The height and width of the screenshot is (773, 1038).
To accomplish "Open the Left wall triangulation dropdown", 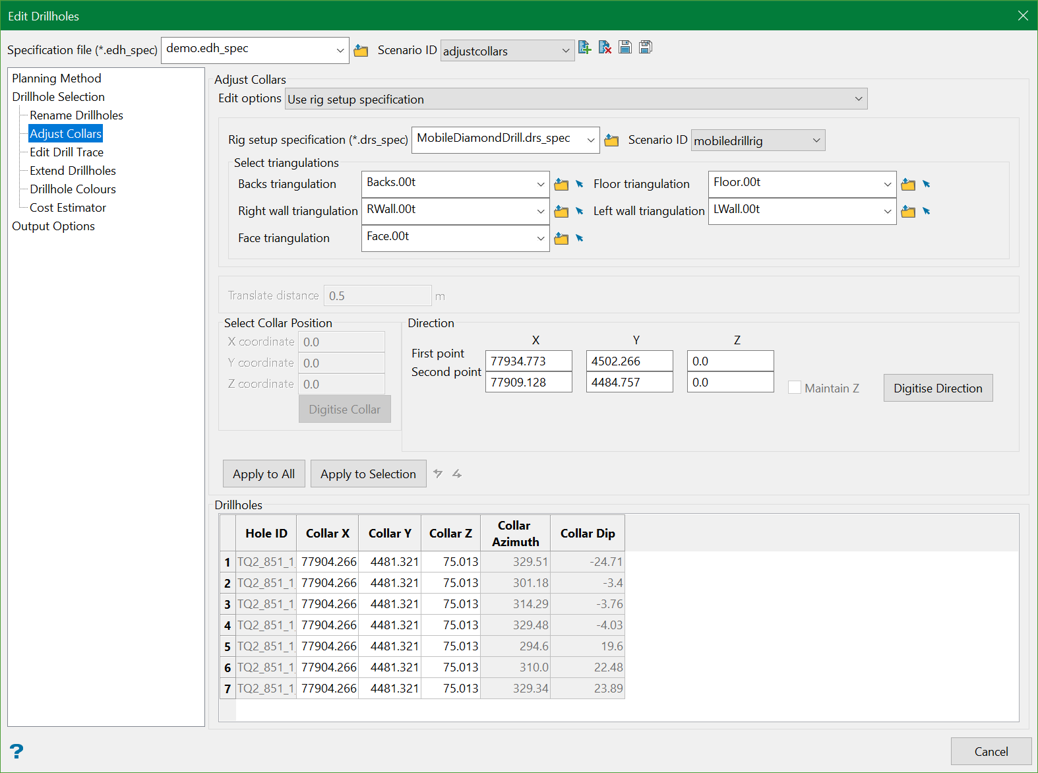I will 887,211.
